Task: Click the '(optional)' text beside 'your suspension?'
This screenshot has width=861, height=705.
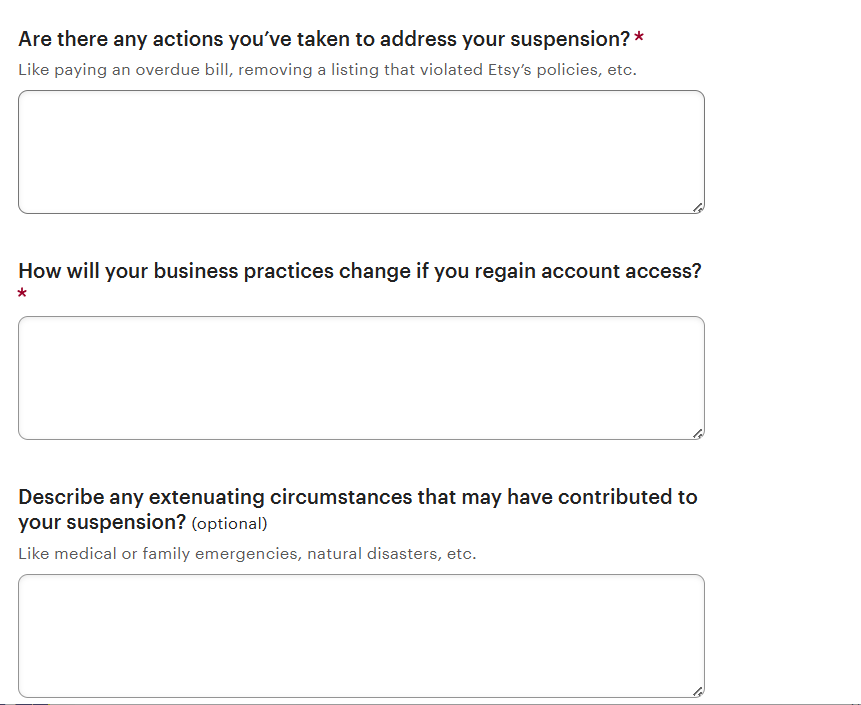Action: pos(229,524)
